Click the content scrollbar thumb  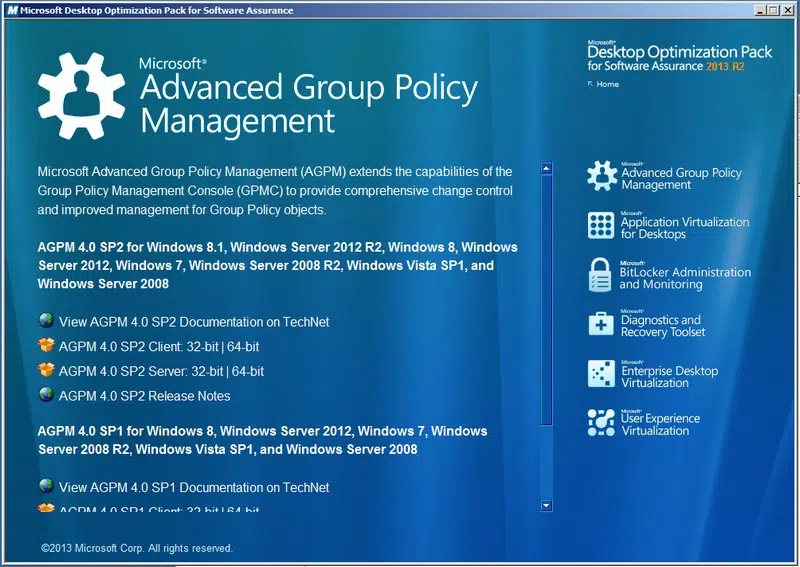(x=546, y=300)
